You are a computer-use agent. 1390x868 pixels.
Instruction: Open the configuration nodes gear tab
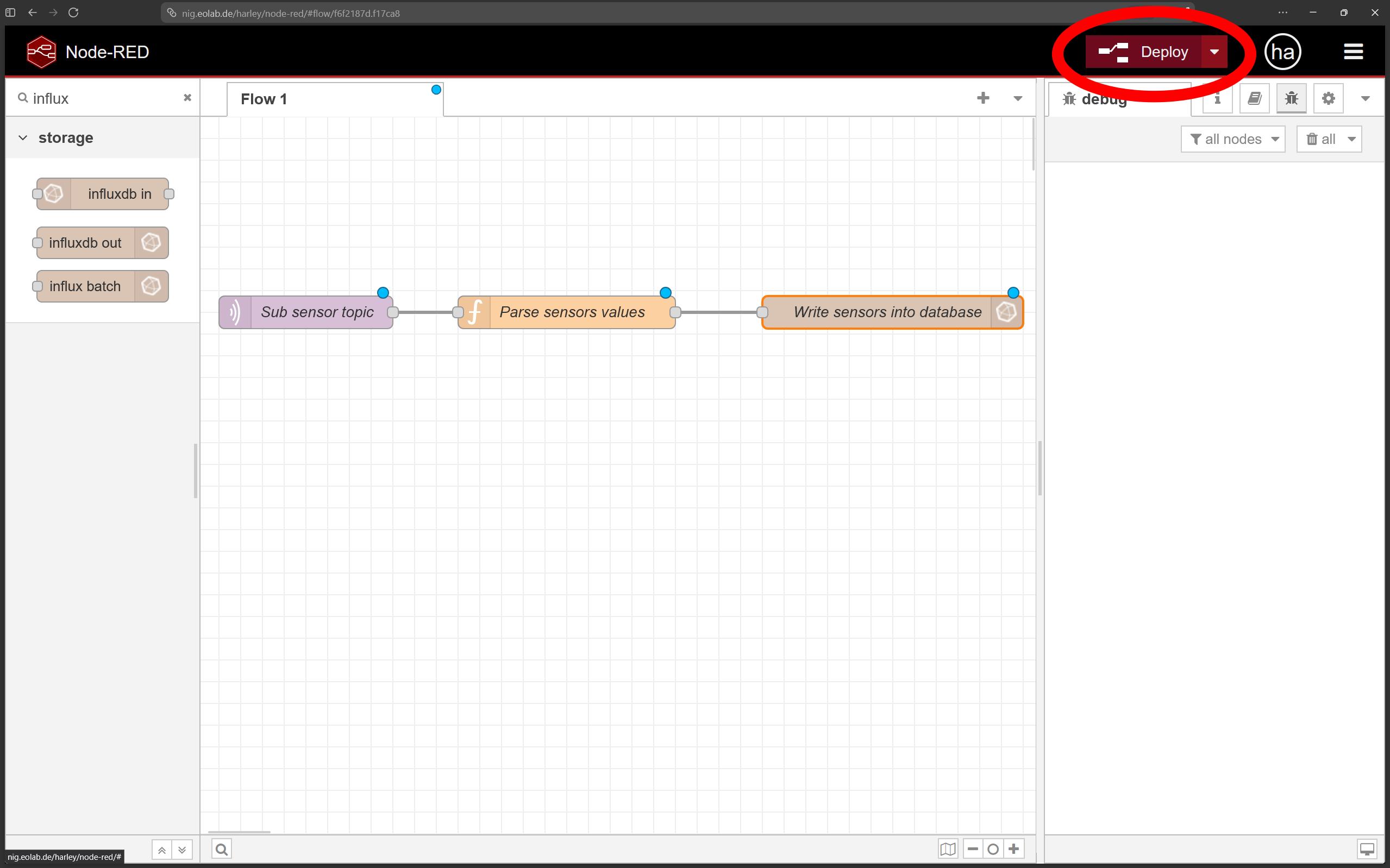click(x=1328, y=99)
